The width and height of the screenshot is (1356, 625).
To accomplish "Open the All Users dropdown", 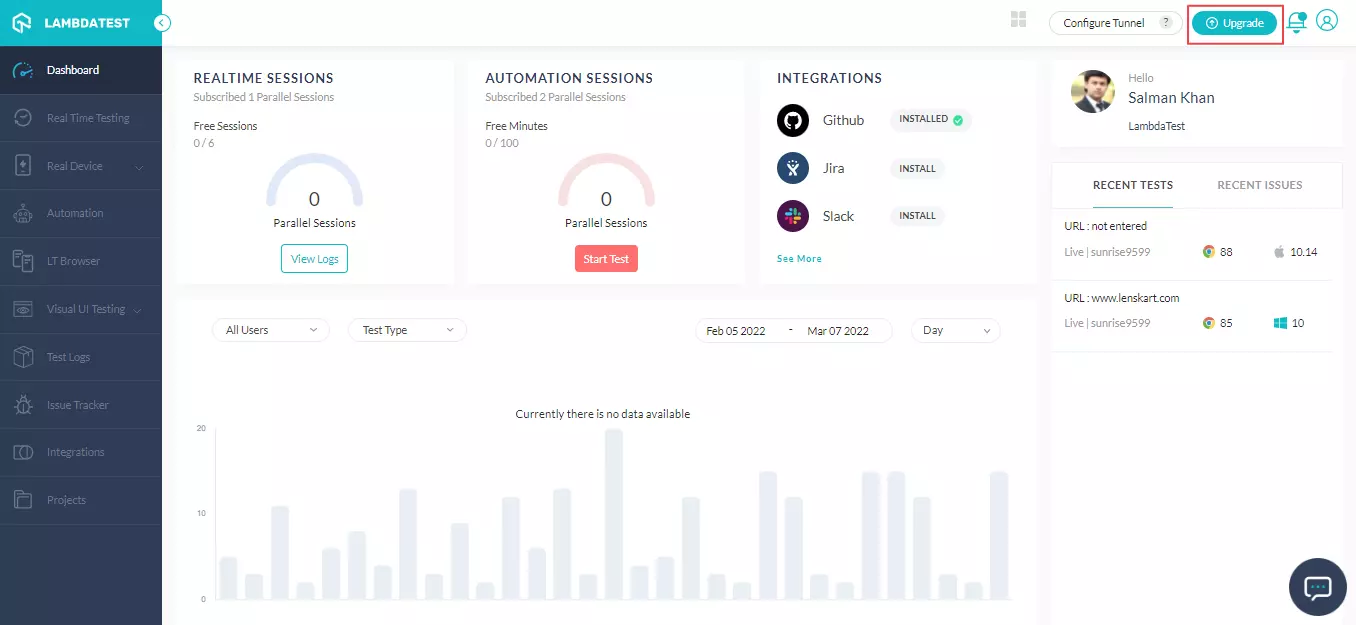I will pos(270,329).
